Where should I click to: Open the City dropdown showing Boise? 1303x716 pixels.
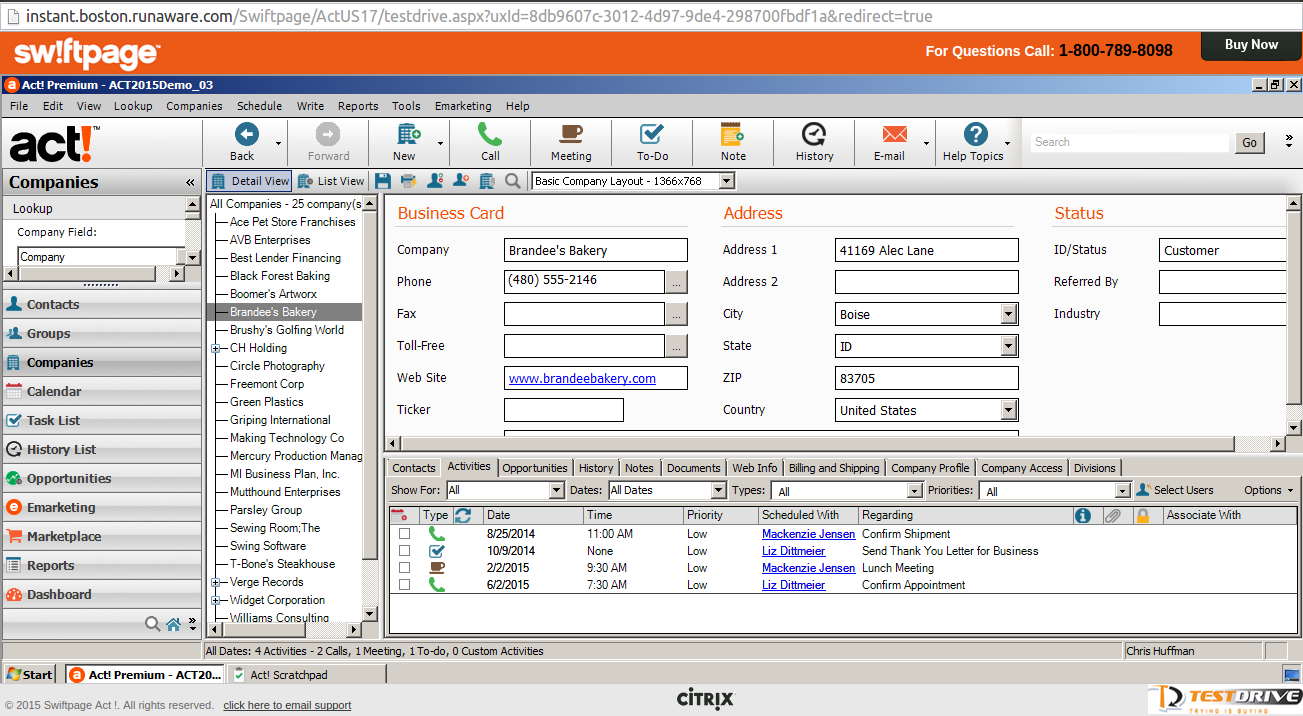pyautogui.click(x=1009, y=314)
